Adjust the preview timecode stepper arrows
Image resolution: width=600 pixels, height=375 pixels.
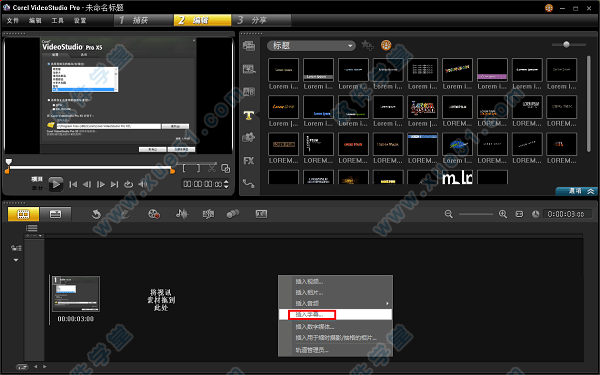pyautogui.click(x=226, y=184)
